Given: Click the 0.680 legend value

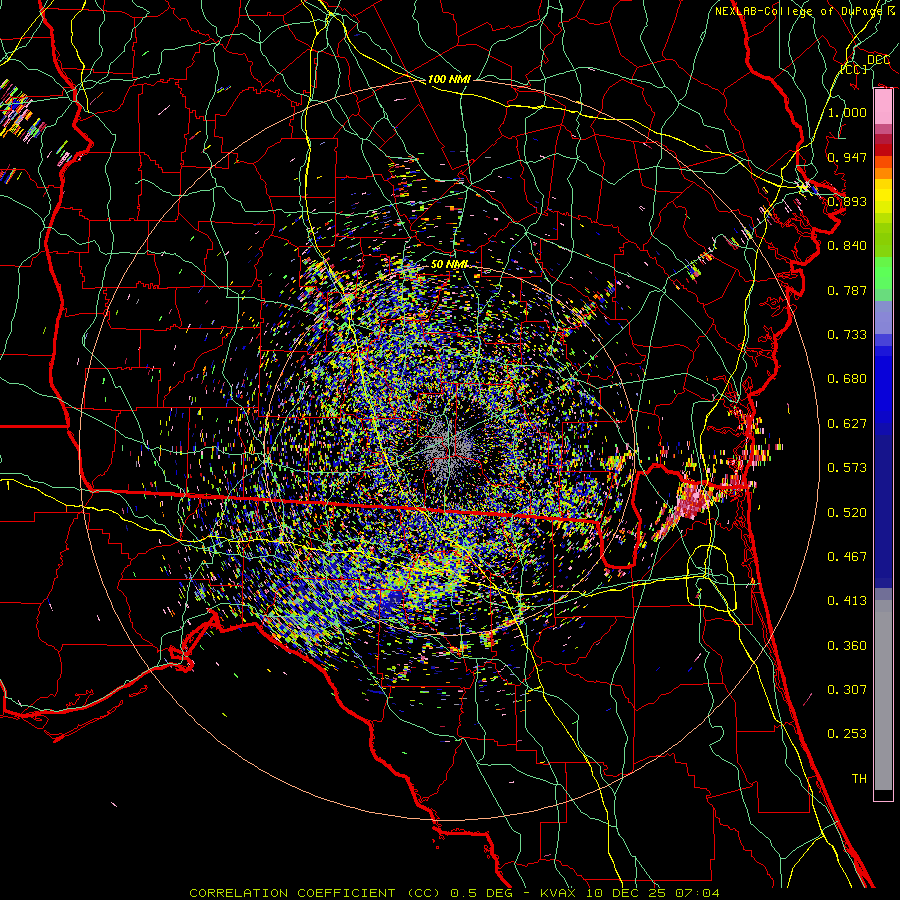Looking at the screenshot, I should point(847,379).
